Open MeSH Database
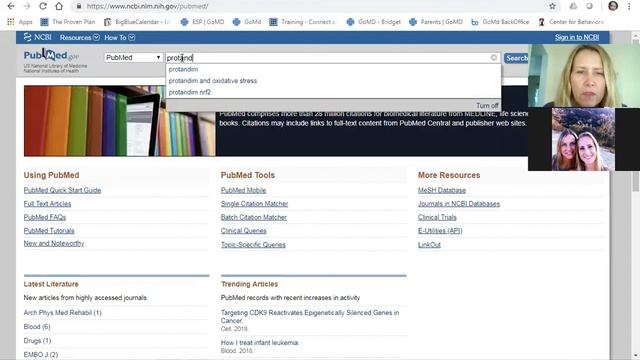The width and height of the screenshot is (640, 360). 442,190
